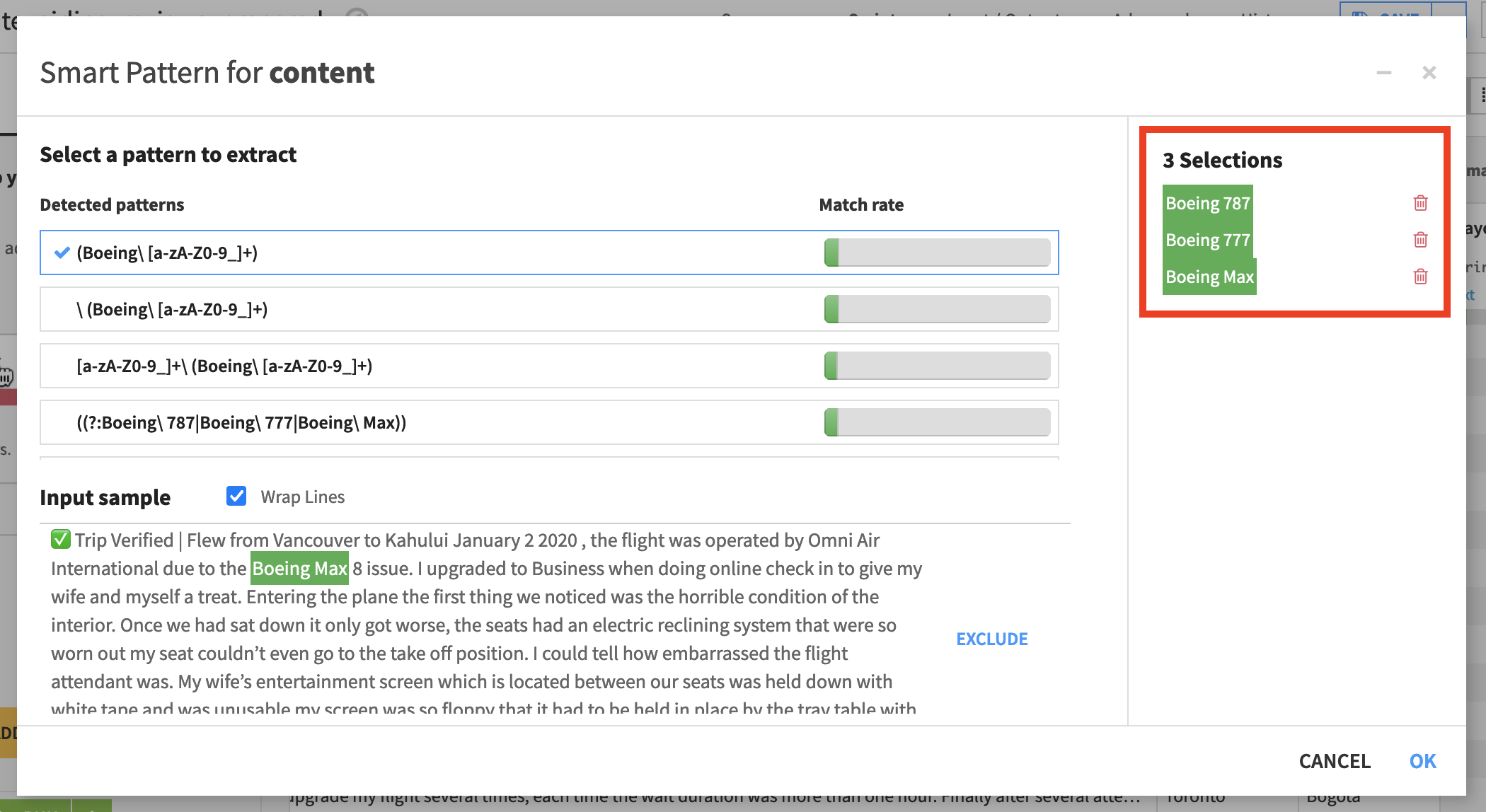This screenshot has height=812, width=1486.
Task: Delete the Boeing 787 selection
Action: click(x=1420, y=203)
